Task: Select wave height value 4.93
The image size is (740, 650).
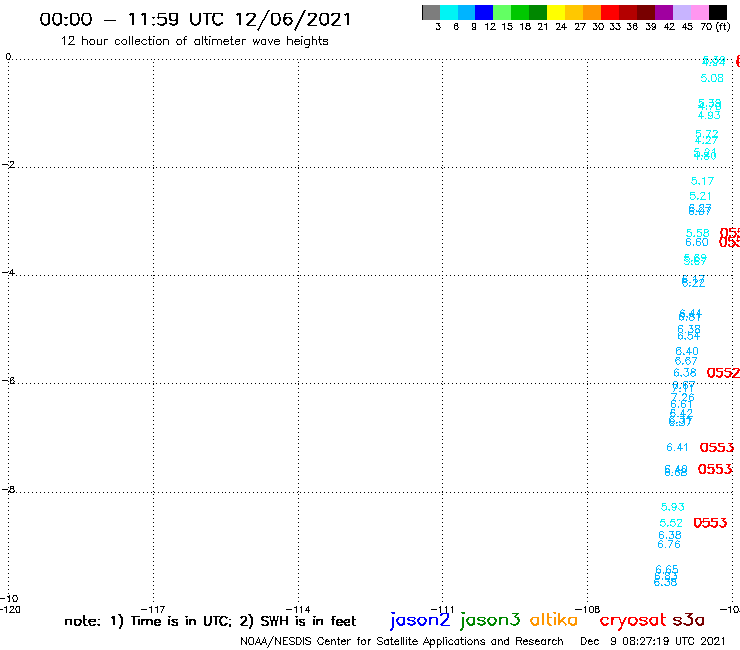Action: coord(709,115)
